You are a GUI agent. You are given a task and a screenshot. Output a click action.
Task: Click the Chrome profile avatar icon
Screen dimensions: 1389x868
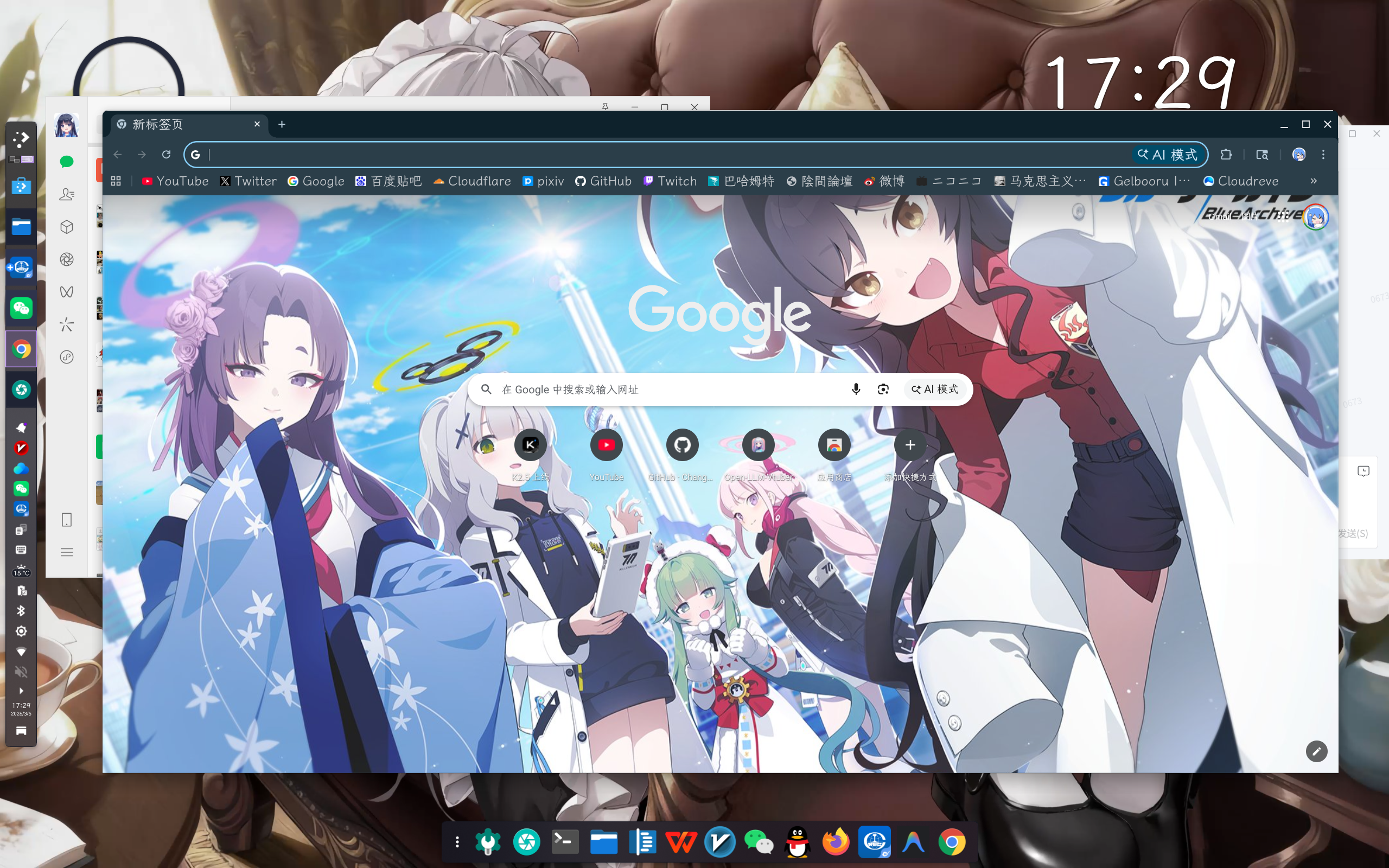tap(1299, 155)
